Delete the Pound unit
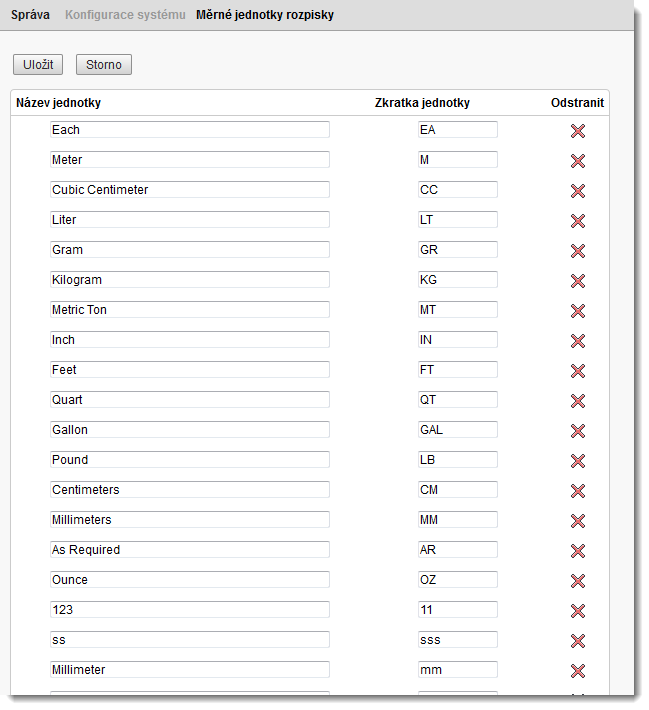Screen dimensions: 649x710 coord(577,461)
